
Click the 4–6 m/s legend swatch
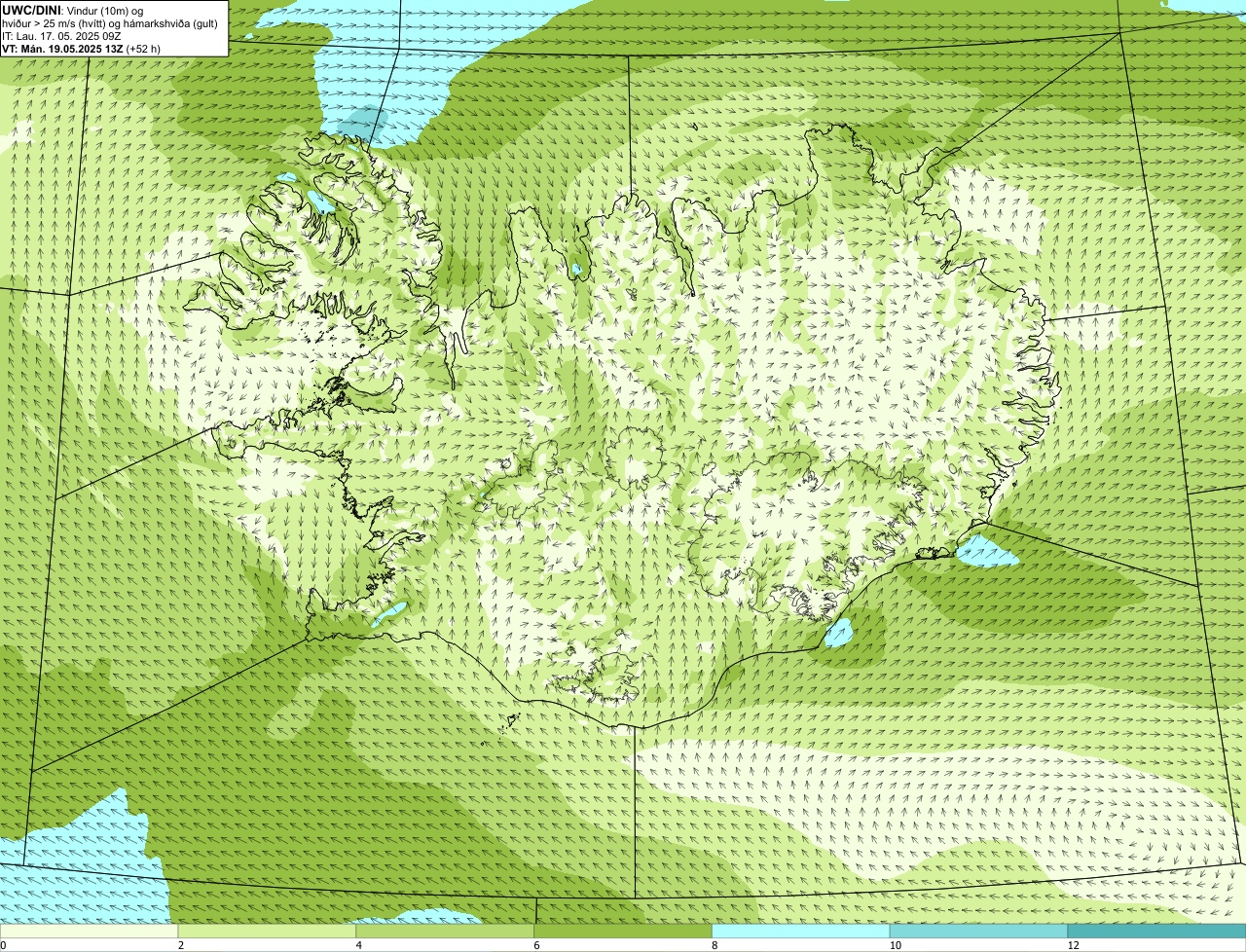point(446,932)
